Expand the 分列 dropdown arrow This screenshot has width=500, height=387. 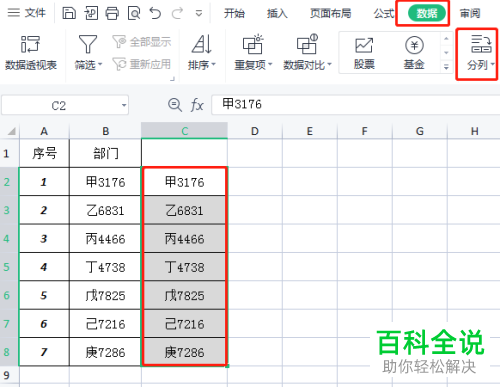tap(493, 64)
